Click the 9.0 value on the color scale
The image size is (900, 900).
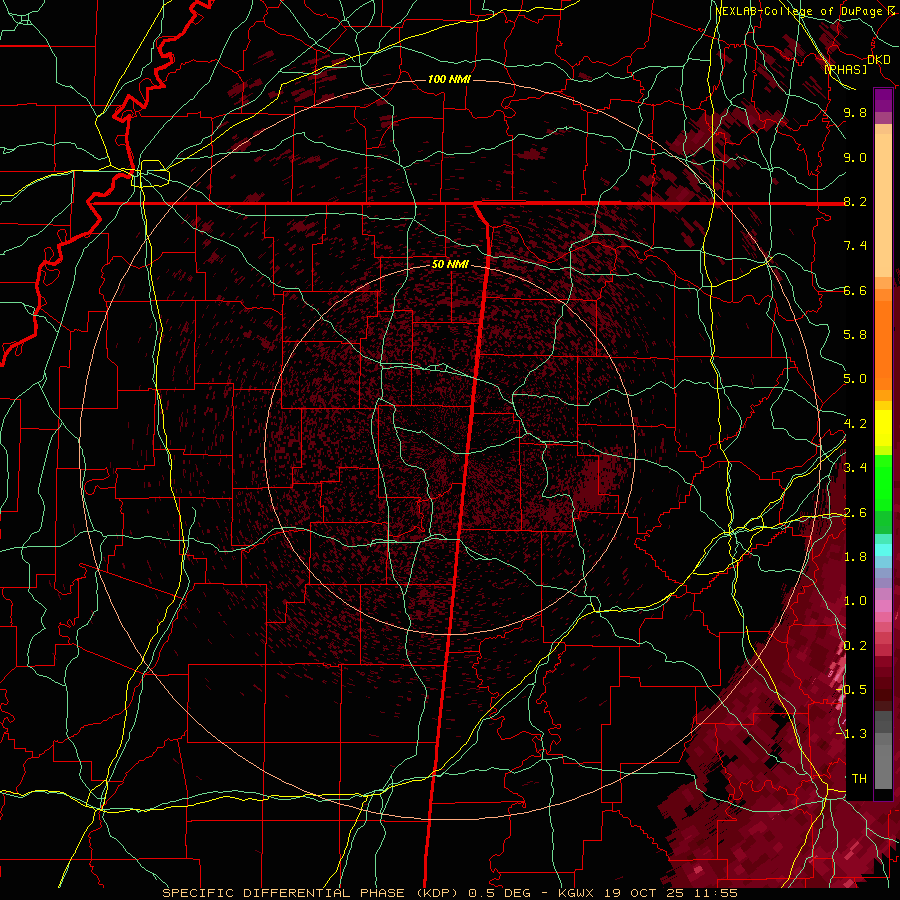pos(855,158)
